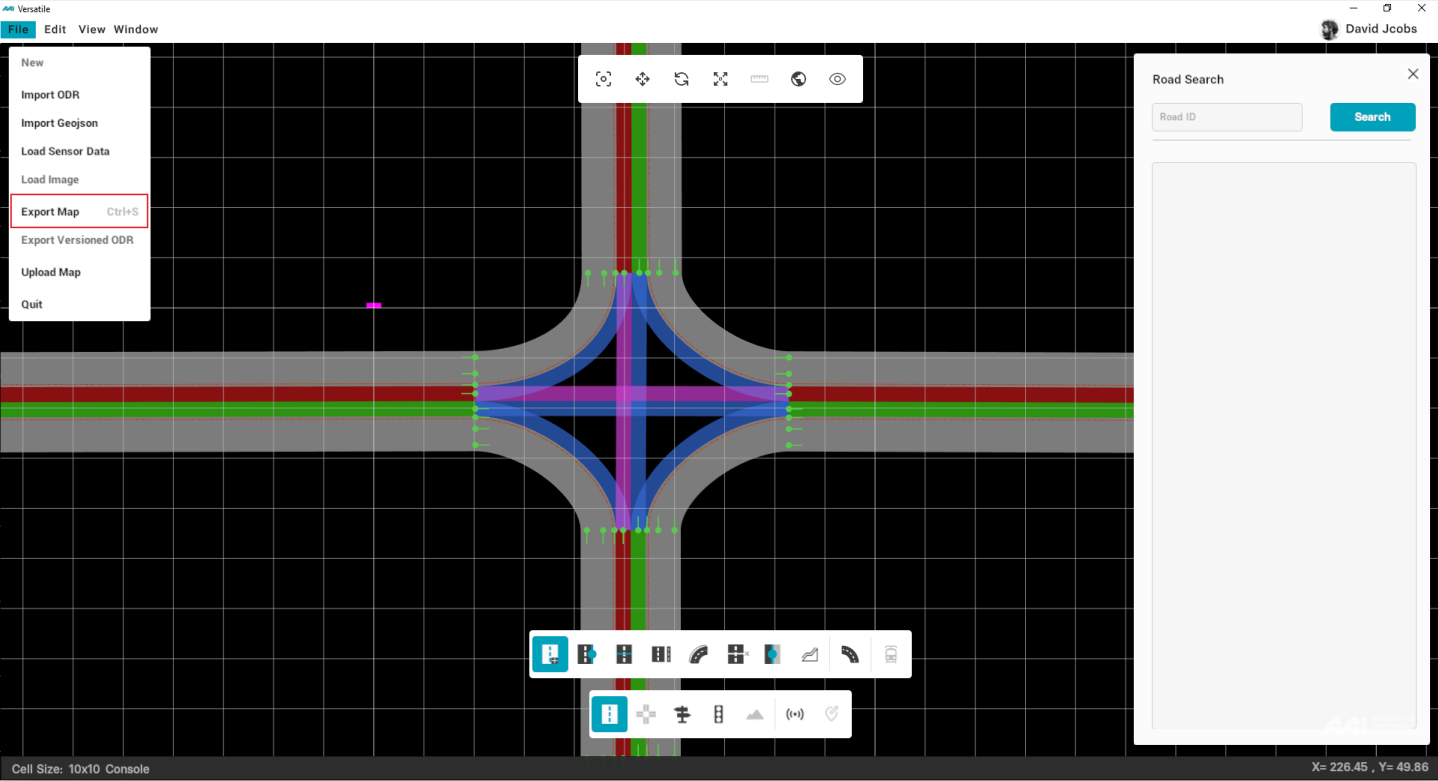Screen dimensions: 1438x781
Task: Click the sensor broadcast signal icon
Action: click(x=795, y=715)
